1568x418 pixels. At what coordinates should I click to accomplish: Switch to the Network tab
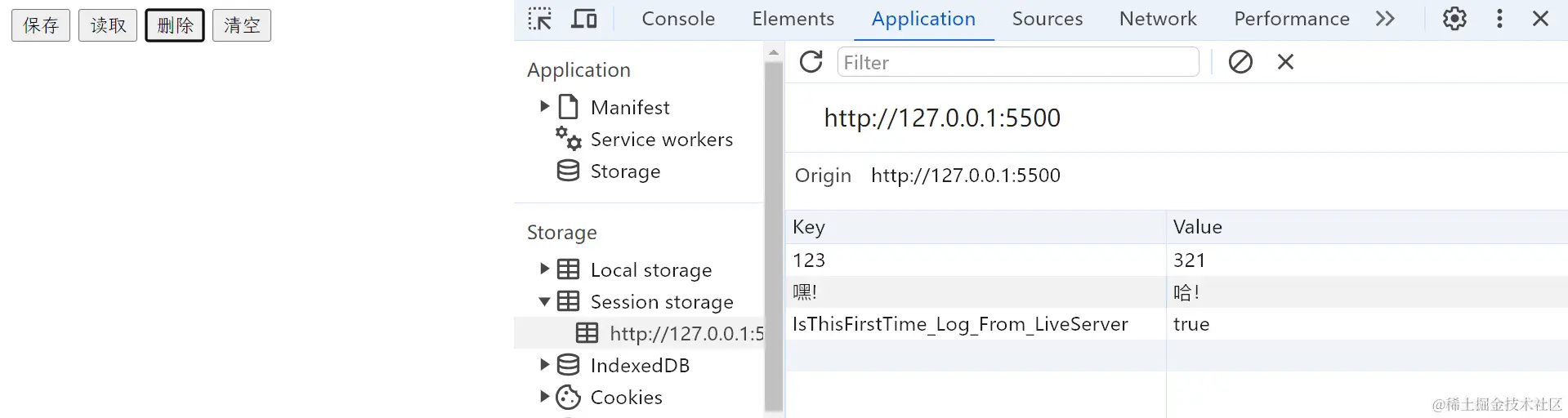(1158, 19)
